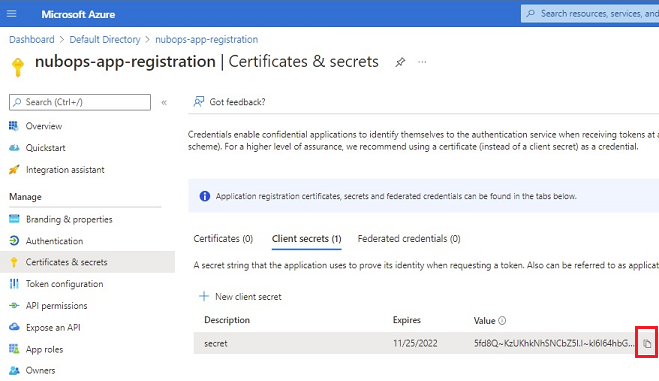
Task: Open Branding & properties menu item
Action: [x=69, y=219]
